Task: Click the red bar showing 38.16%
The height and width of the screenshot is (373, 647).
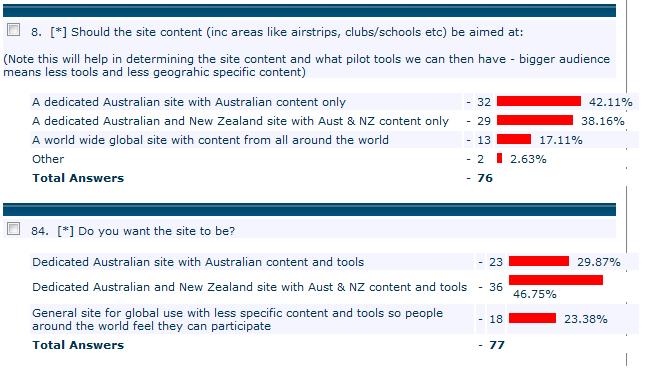Action: 535,120
